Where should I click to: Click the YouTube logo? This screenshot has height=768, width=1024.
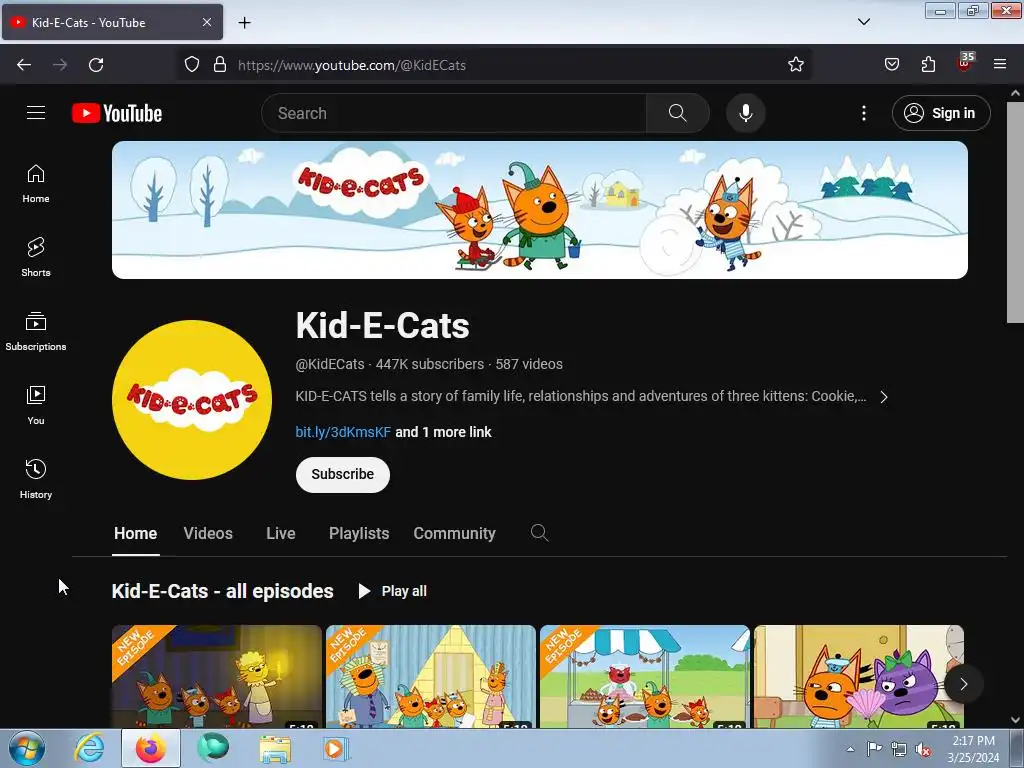(117, 113)
